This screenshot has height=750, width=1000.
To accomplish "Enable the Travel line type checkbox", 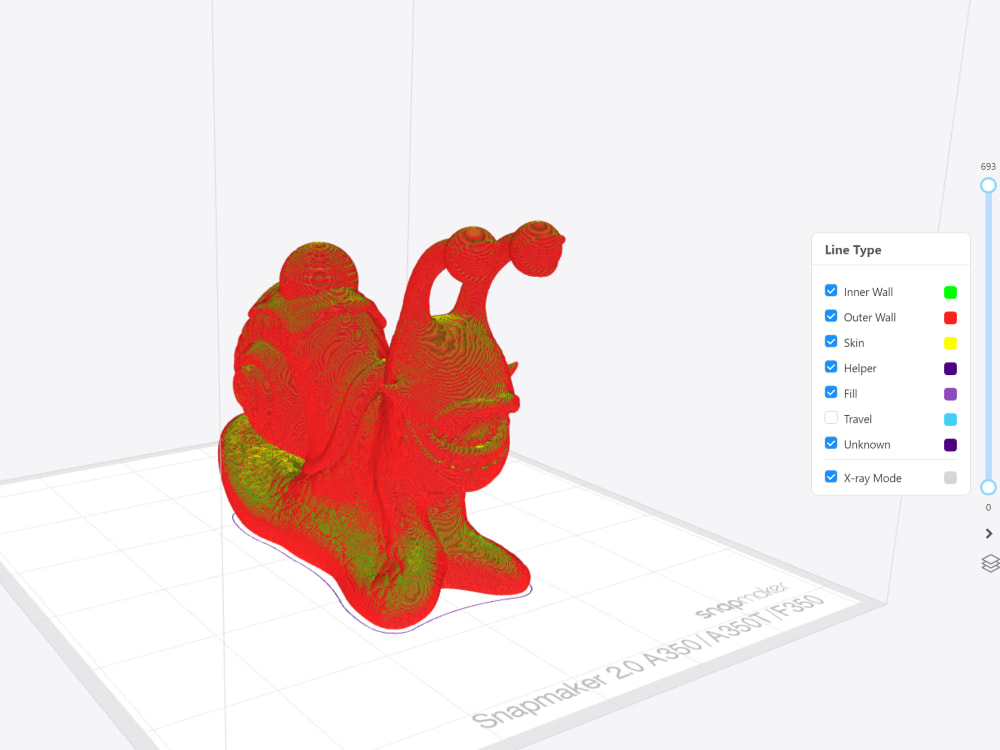I will tap(831, 418).
